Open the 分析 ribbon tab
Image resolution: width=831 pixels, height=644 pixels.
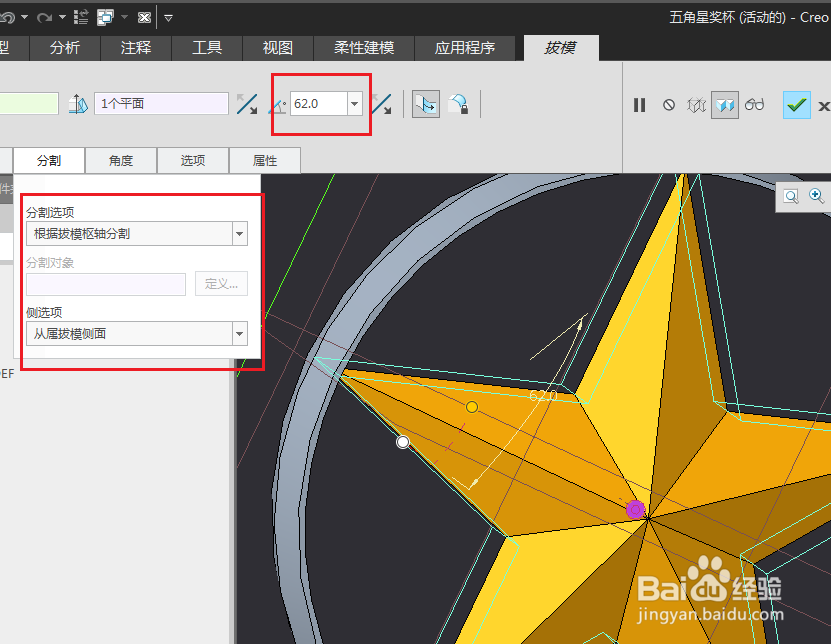click(x=65, y=48)
